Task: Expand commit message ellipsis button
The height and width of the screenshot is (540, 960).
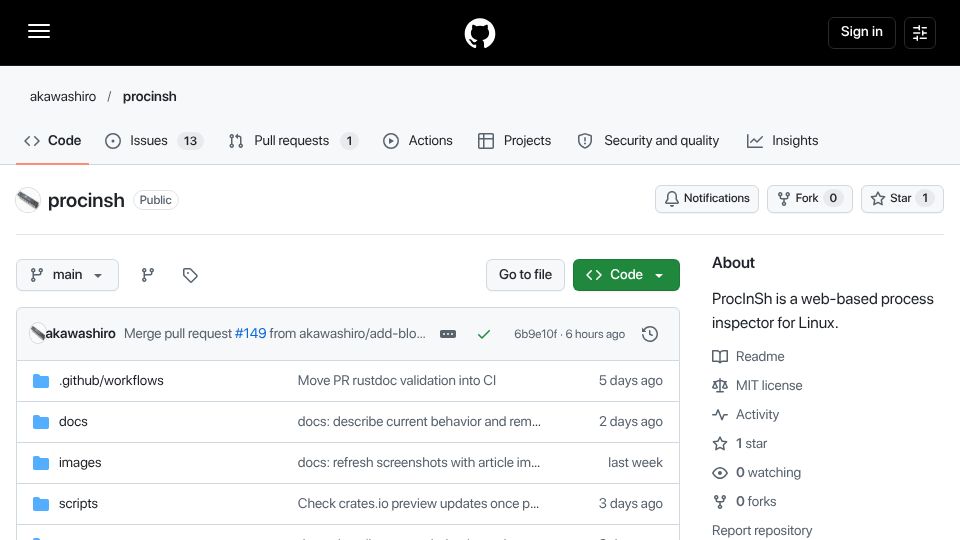Action: (448, 334)
